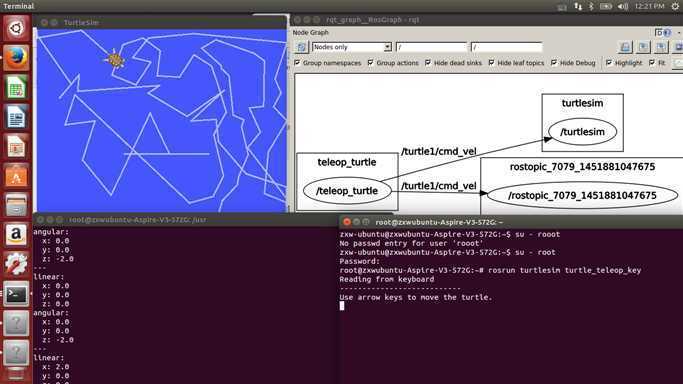Image resolution: width=683 pixels, height=384 pixels.
Task: Select the /turtlesim node ellipse
Action: (582, 132)
